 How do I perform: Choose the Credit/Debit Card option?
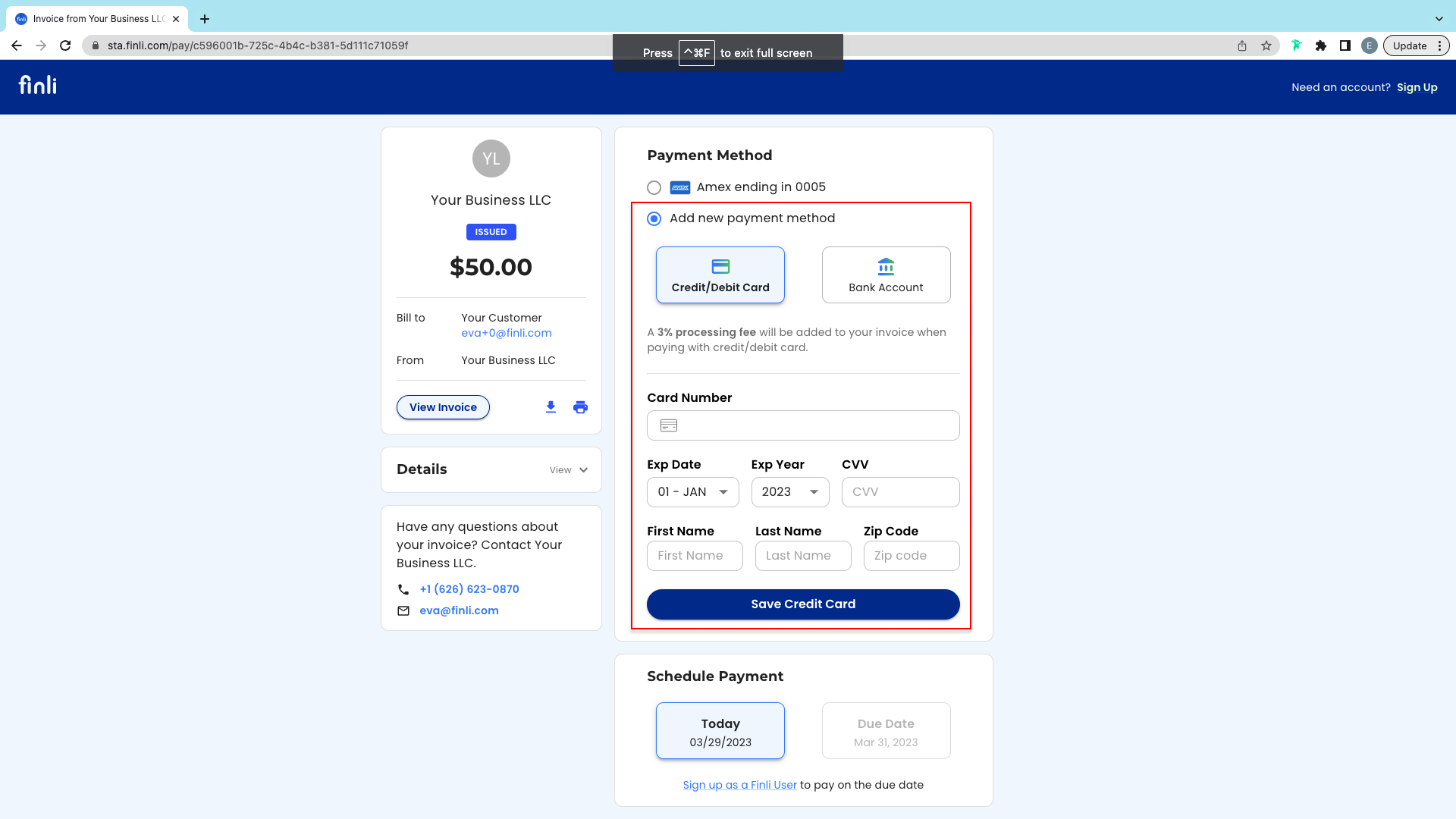720,275
